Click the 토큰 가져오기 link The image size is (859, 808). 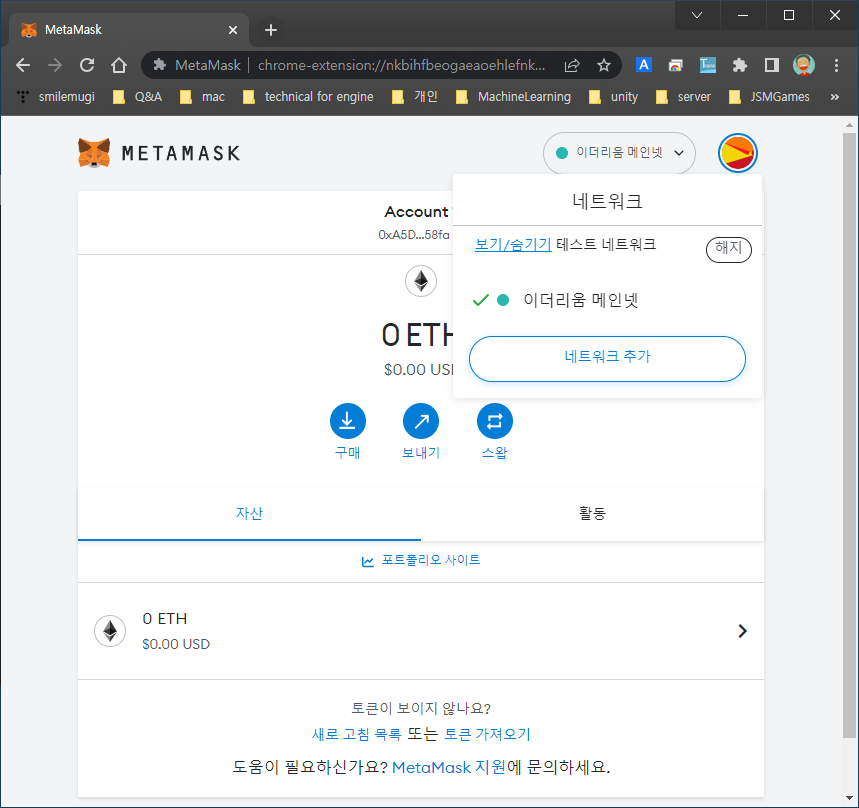click(487, 734)
